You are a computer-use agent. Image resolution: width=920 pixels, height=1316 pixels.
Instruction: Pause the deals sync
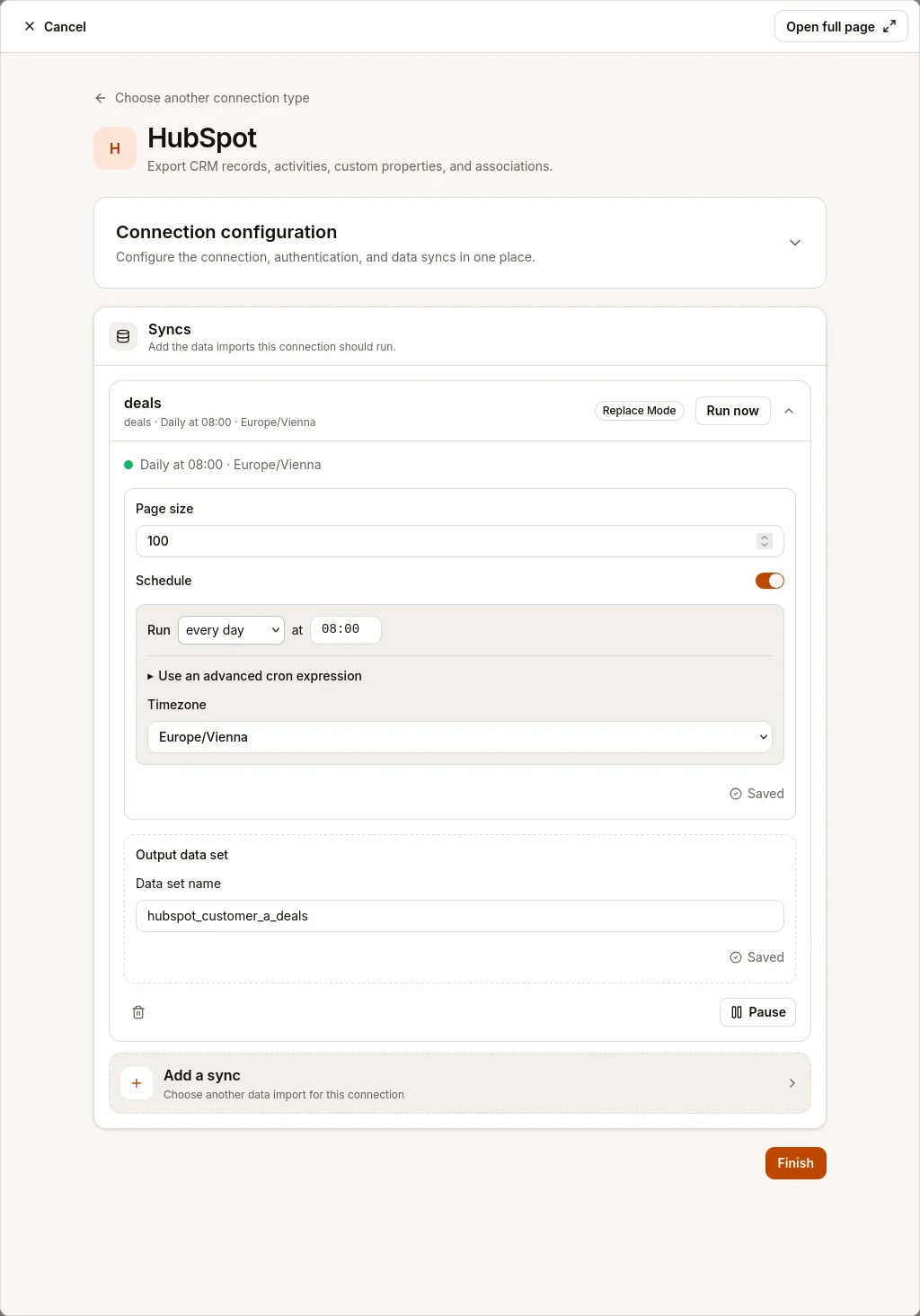pos(758,1012)
